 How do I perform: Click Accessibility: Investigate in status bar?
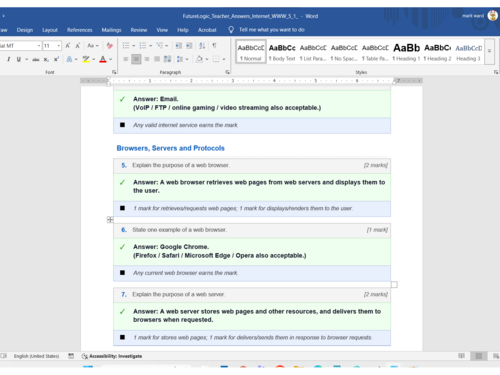coord(112,356)
